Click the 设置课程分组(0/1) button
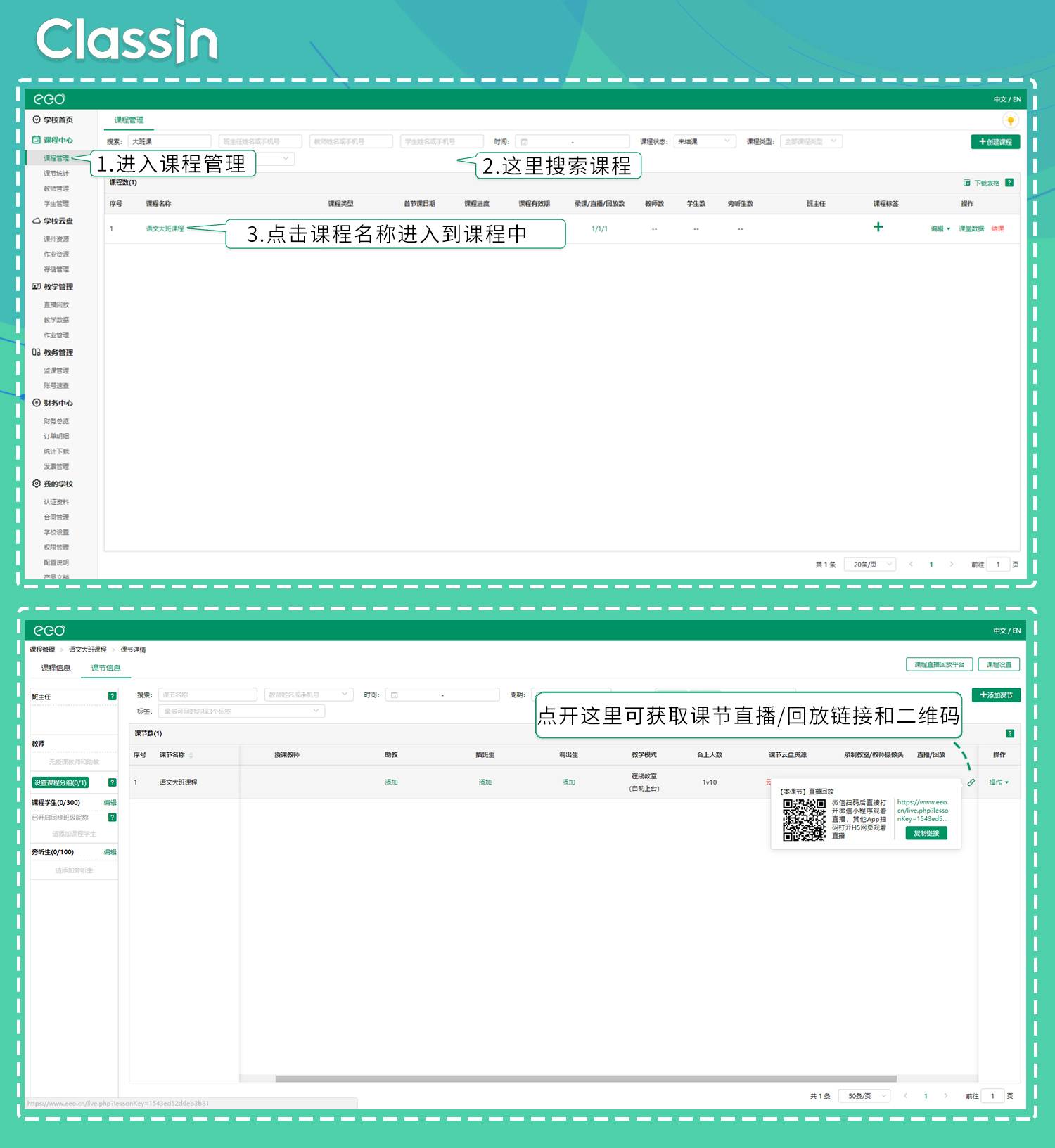This screenshot has width=1055, height=1148. [60, 782]
